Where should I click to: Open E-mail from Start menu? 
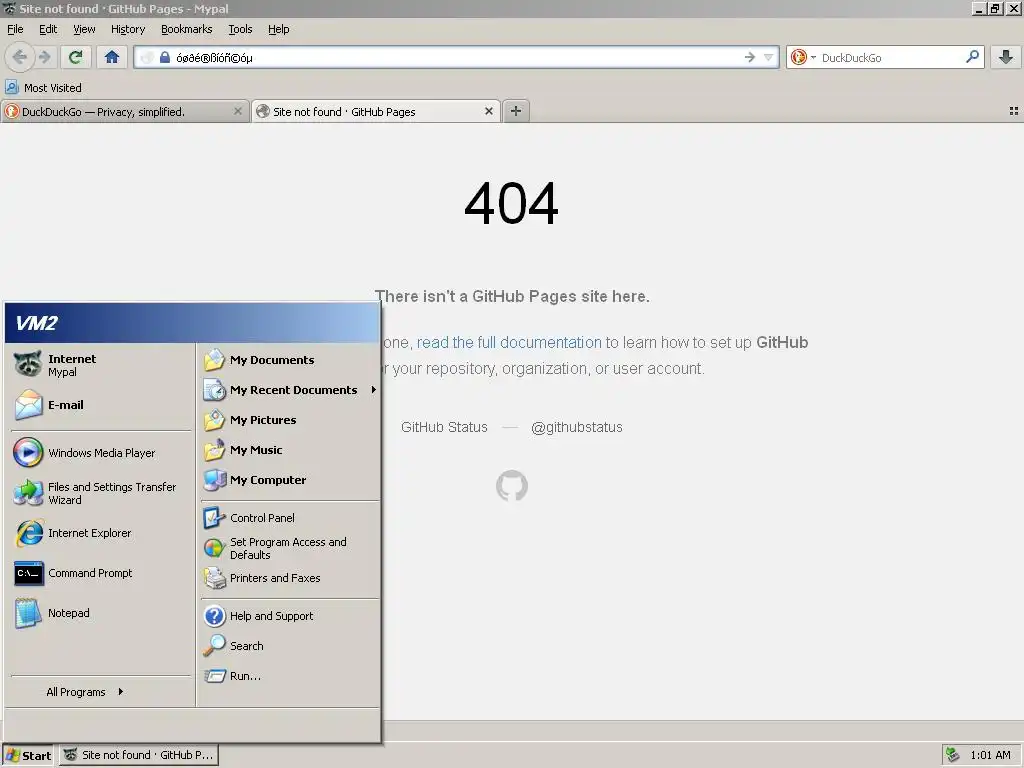tap(101, 405)
